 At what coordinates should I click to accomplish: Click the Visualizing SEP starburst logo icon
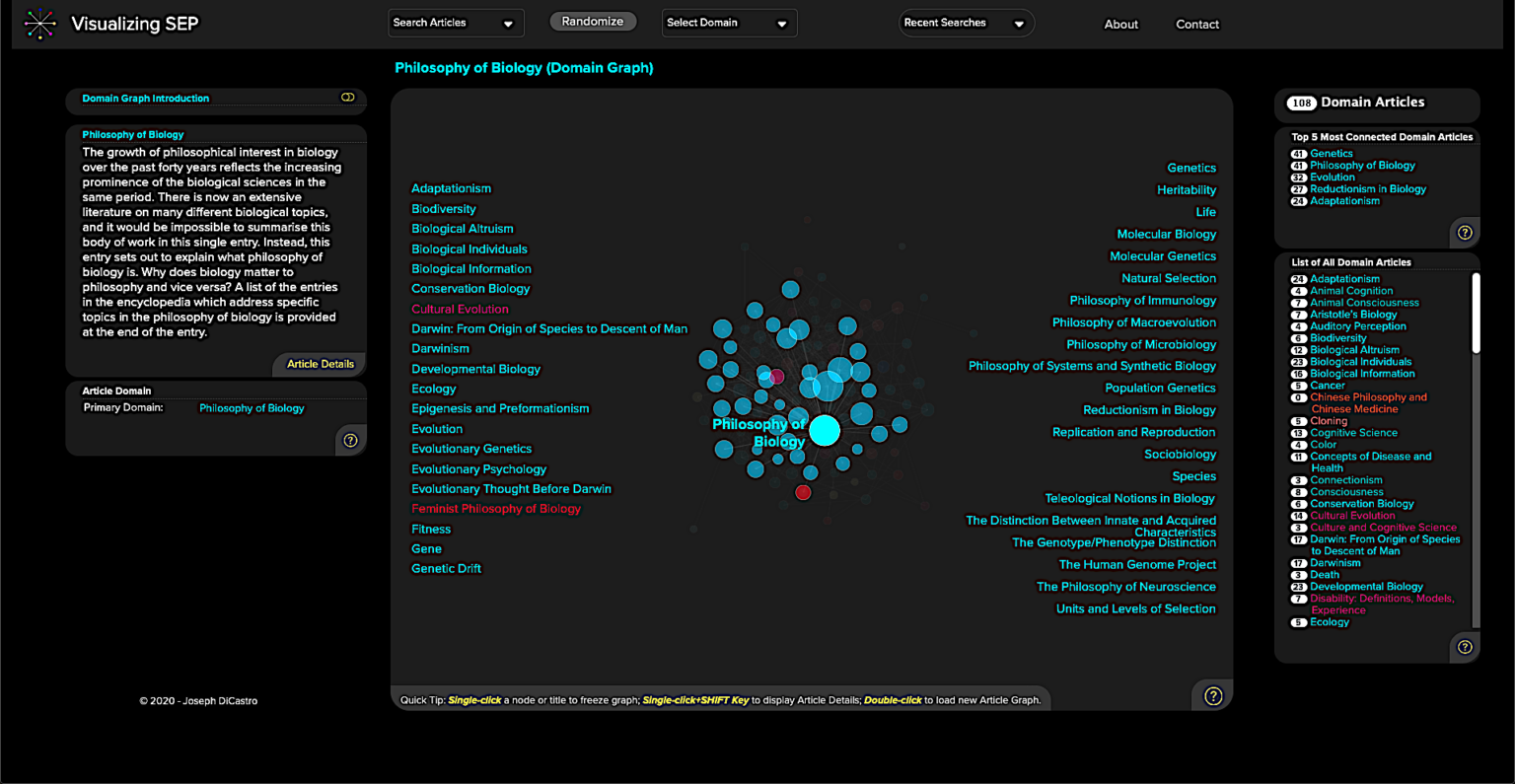click(40, 24)
